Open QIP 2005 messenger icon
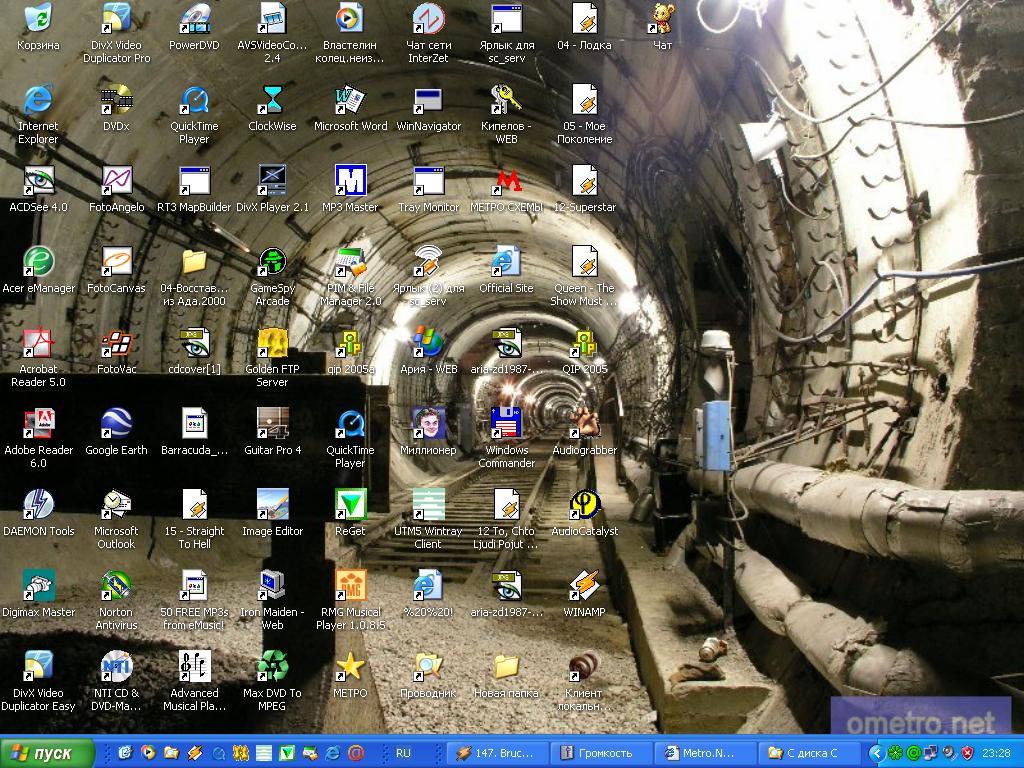 coord(584,343)
